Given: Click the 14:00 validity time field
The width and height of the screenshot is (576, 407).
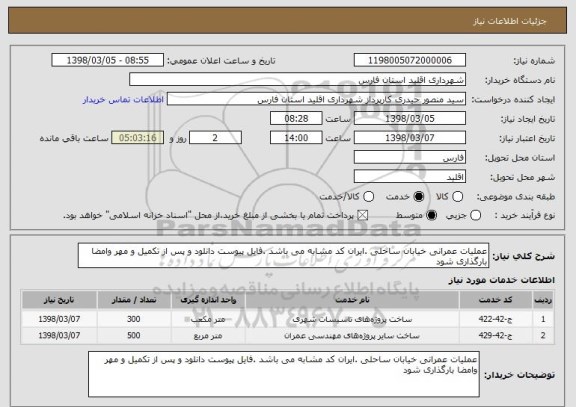Looking at the screenshot, I should [x=296, y=138].
